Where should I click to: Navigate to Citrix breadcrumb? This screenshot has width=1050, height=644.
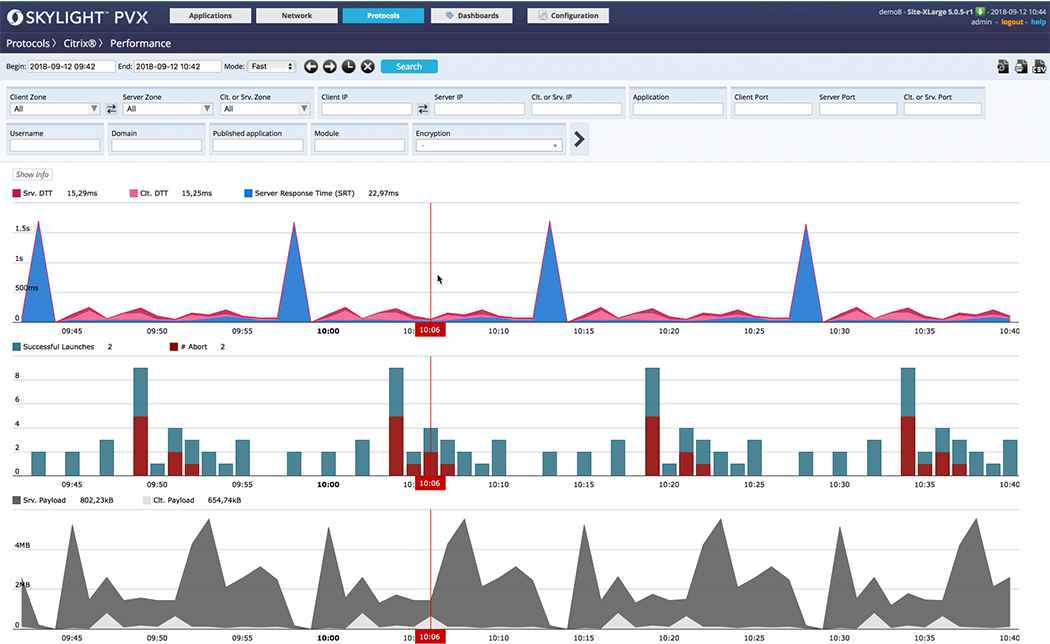[80, 43]
